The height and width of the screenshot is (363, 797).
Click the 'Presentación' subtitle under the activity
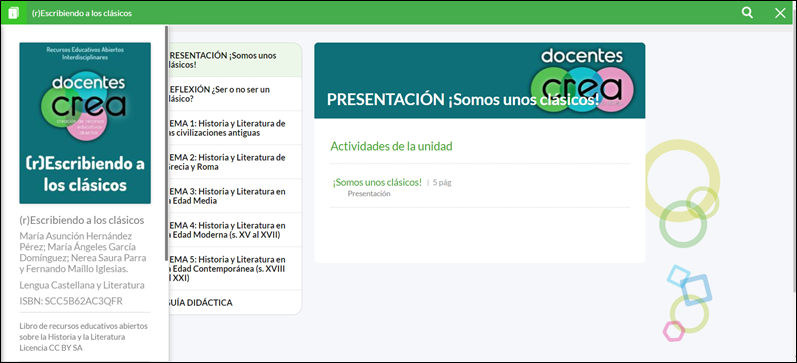coord(369,194)
